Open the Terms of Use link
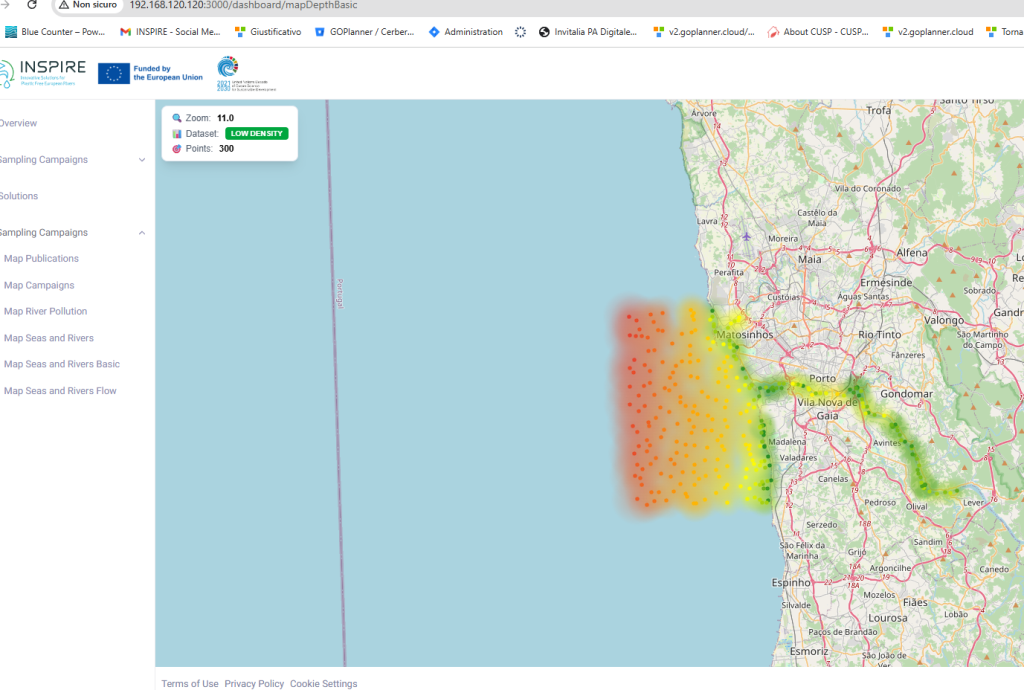This screenshot has width=1024, height=690. click(x=190, y=684)
